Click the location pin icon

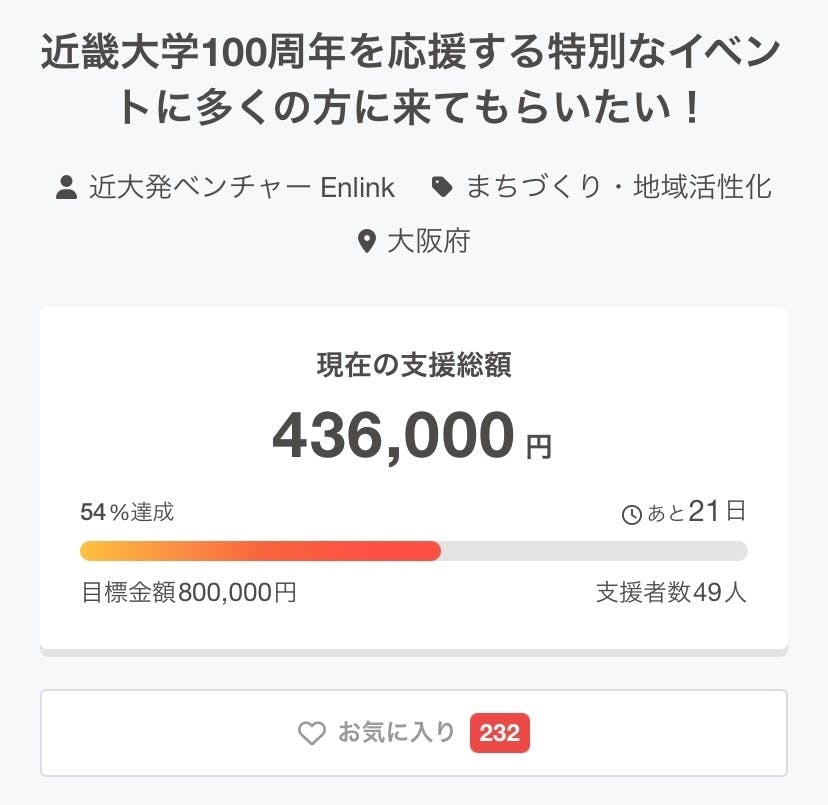coord(367,241)
